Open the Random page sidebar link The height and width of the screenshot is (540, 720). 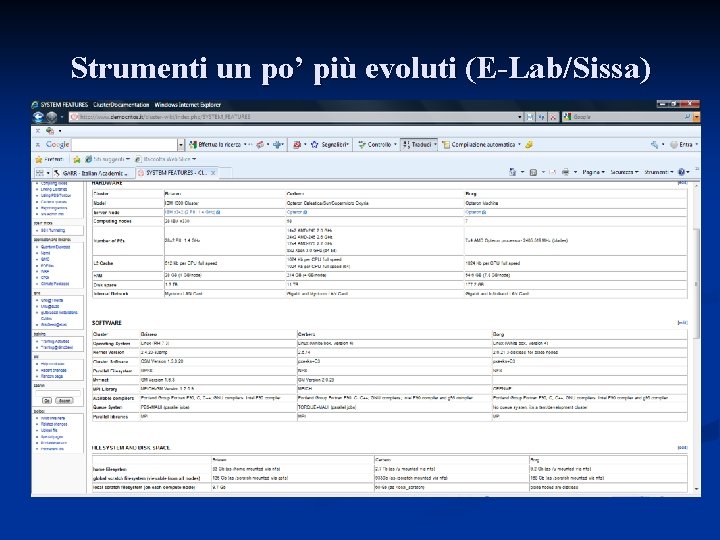pos(51,377)
